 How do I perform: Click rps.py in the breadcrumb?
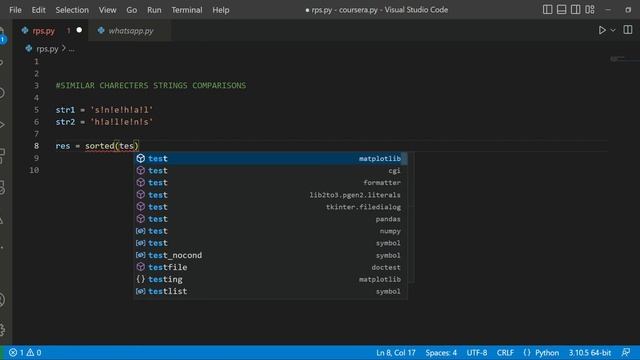pyautogui.click(x=47, y=49)
